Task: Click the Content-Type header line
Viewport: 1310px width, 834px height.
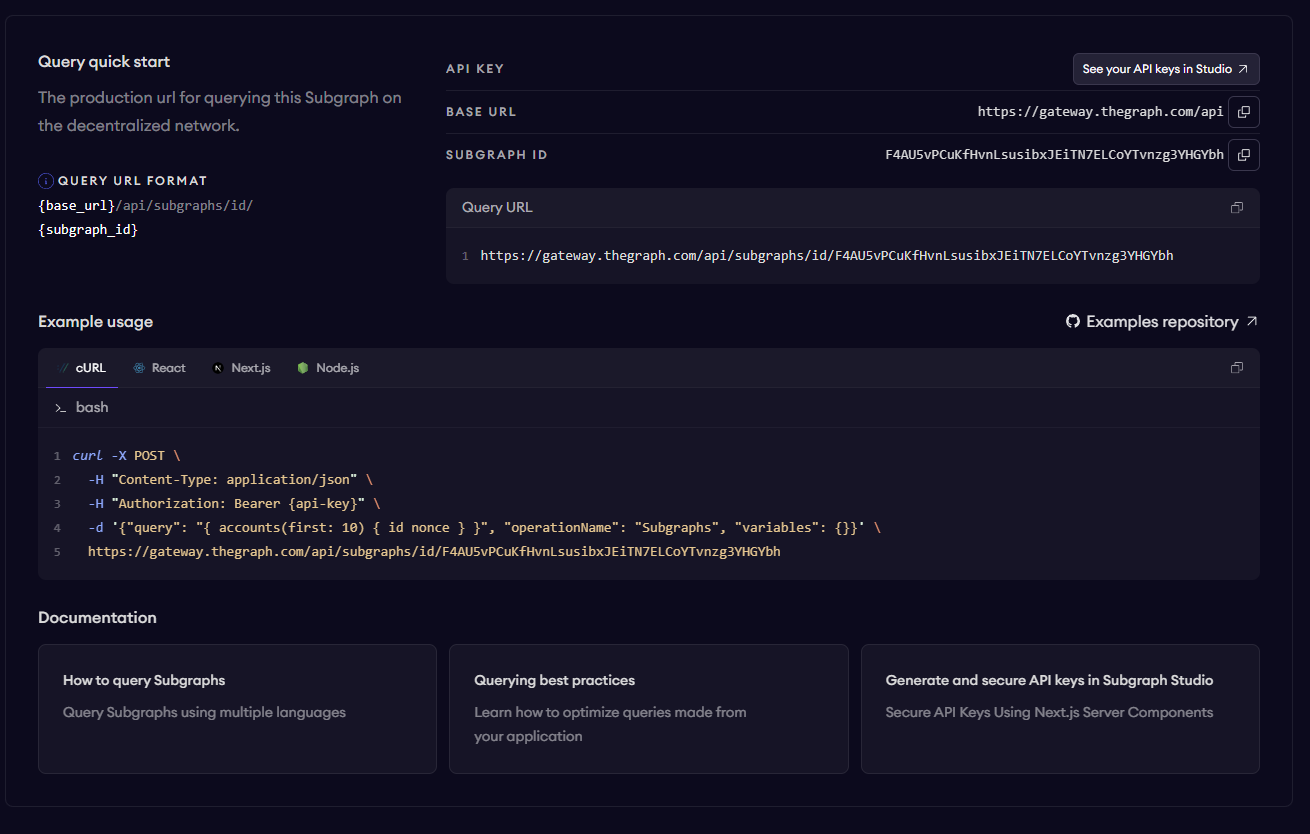Action: coord(230,480)
